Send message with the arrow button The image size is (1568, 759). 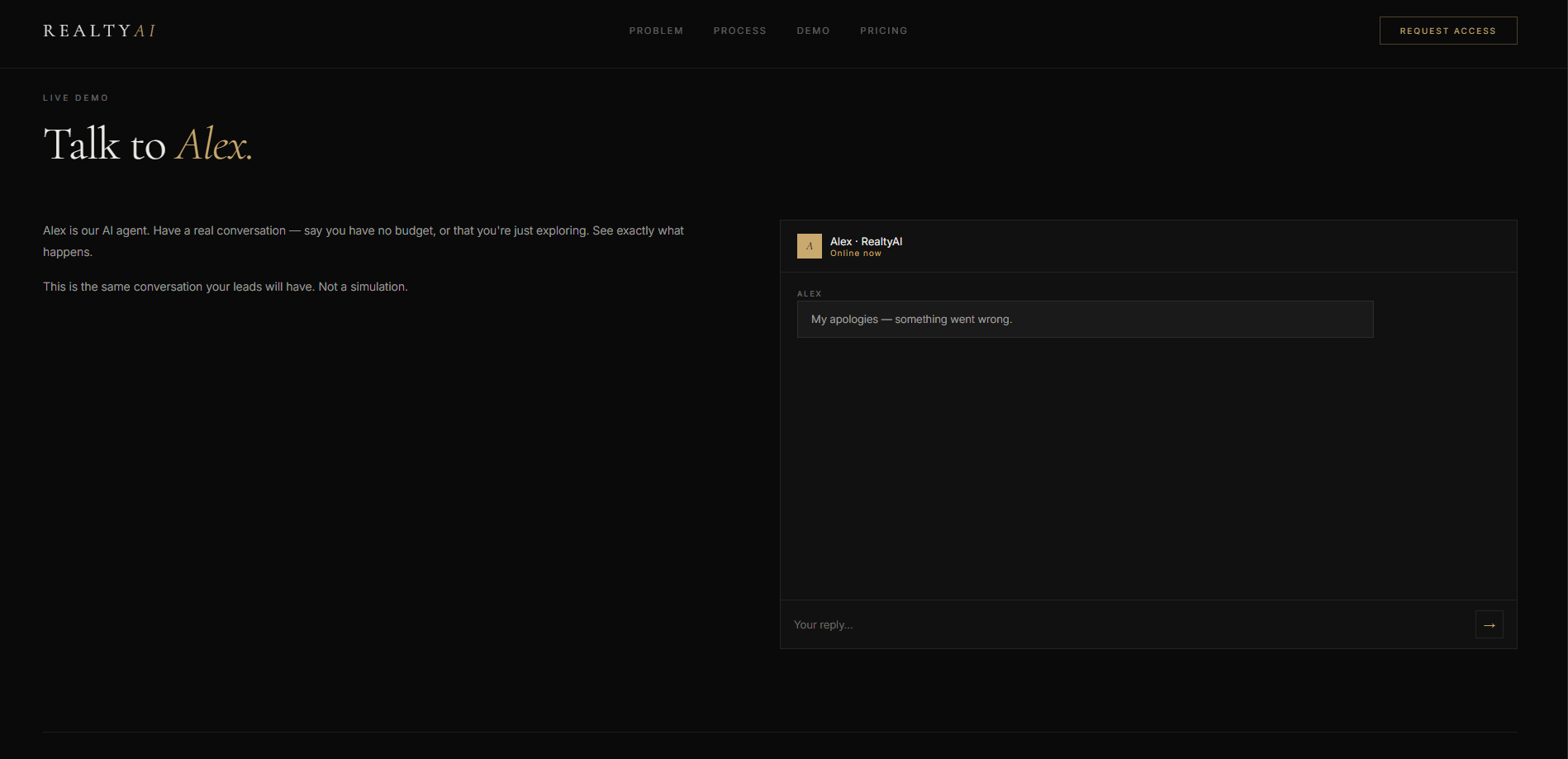1489,624
